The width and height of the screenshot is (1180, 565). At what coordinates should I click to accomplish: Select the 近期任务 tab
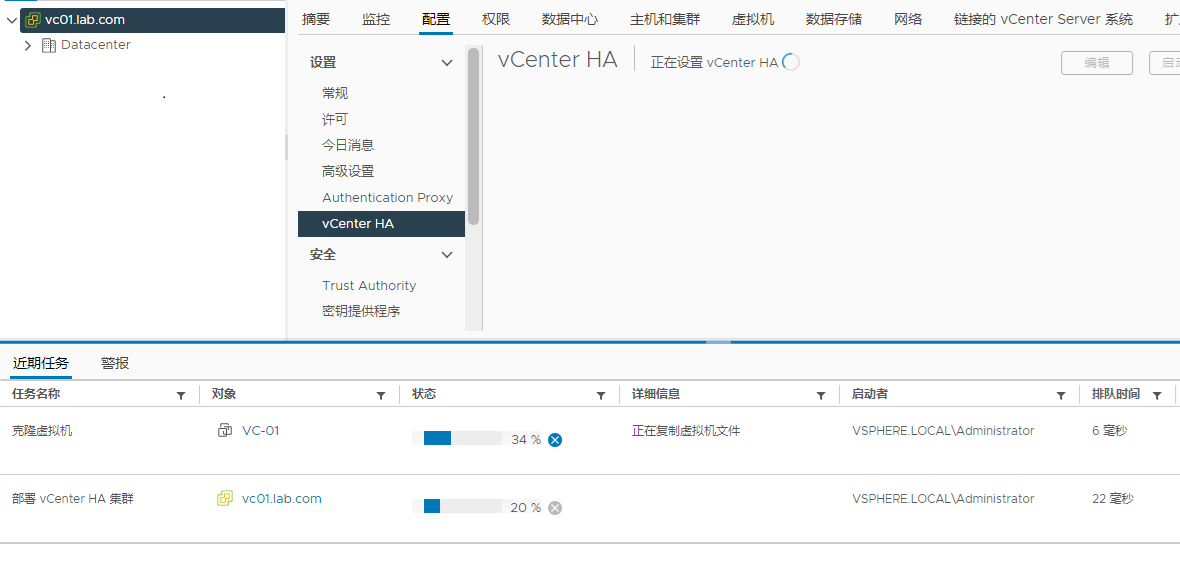[x=41, y=364]
